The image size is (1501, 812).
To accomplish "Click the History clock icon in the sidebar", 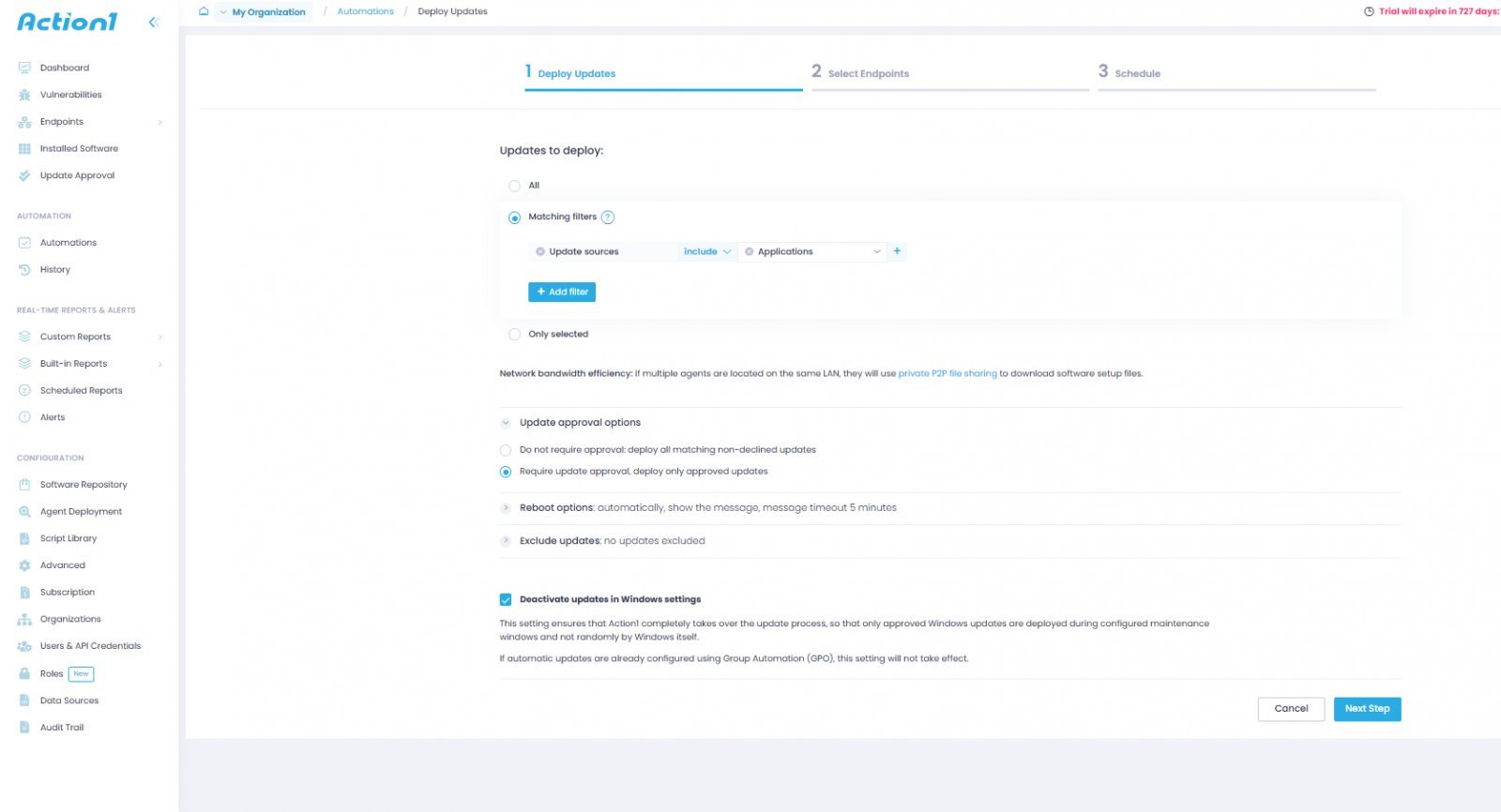I will 24,270.
